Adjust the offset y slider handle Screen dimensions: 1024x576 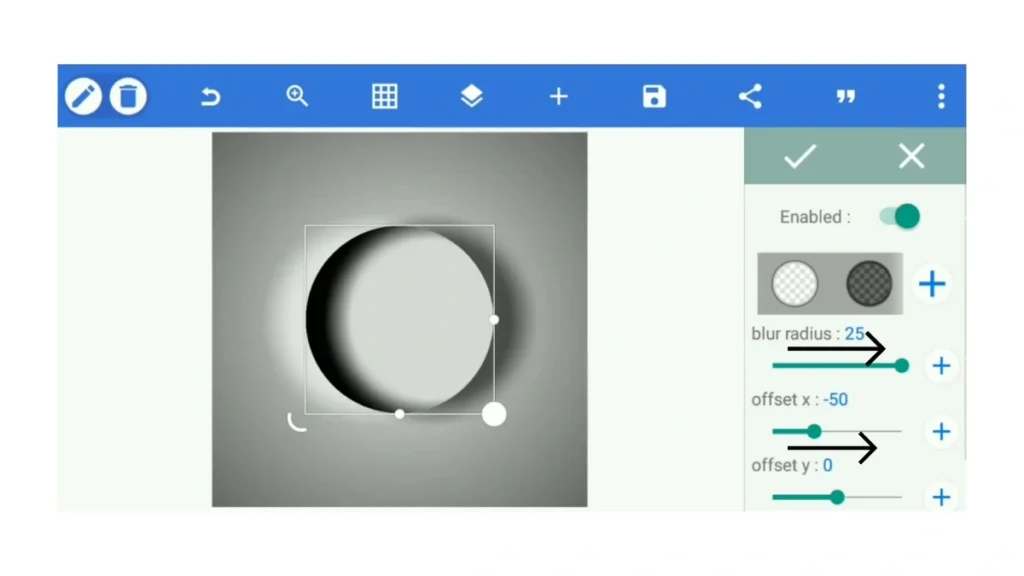[836, 497]
